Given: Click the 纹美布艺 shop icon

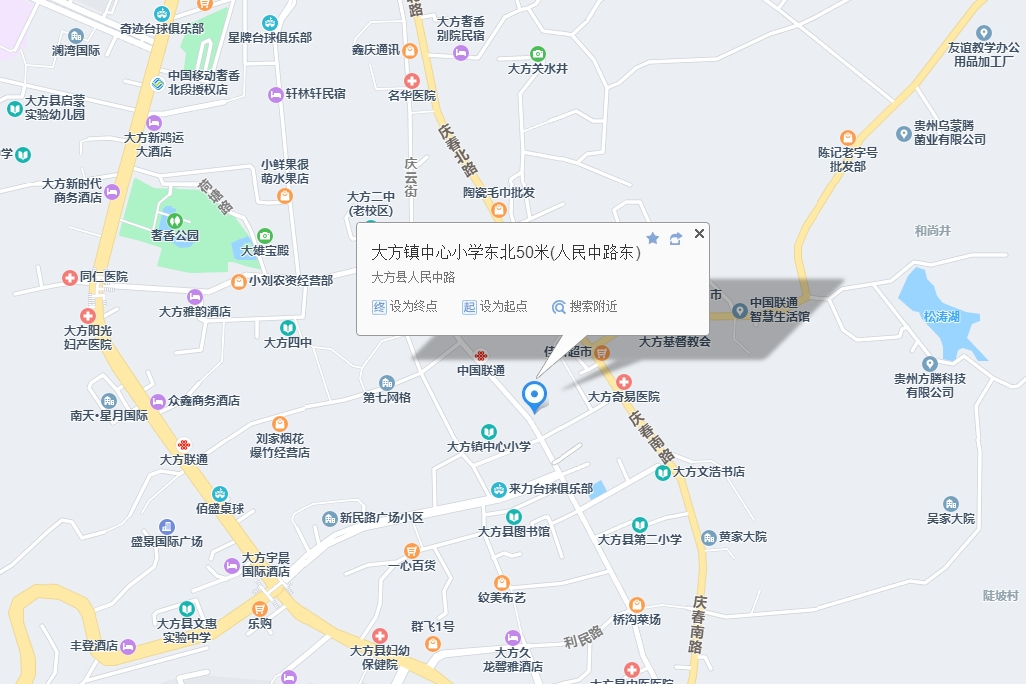Looking at the screenshot, I should coord(502,583).
